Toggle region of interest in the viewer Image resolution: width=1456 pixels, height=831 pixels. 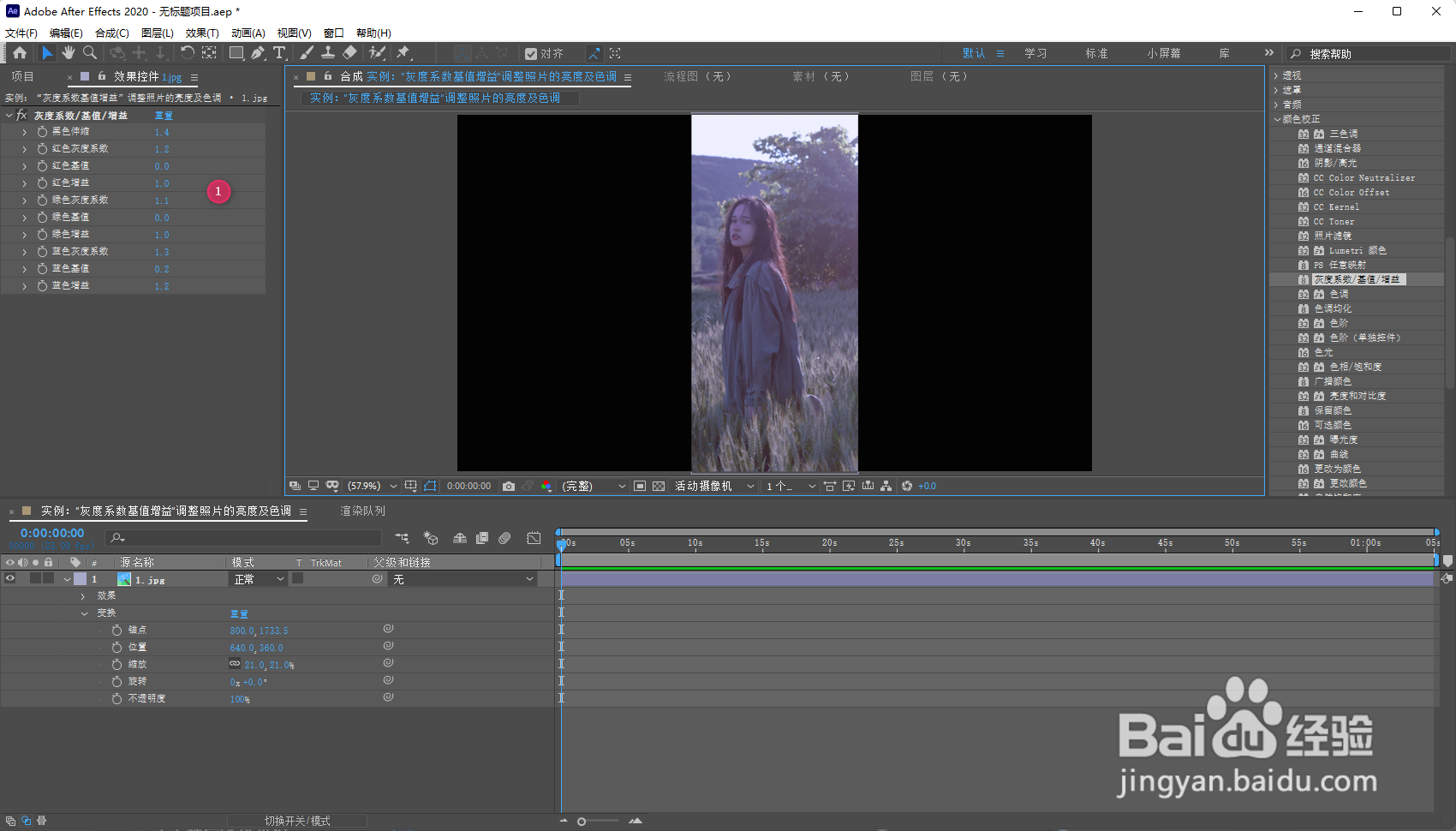click(640, 486)
